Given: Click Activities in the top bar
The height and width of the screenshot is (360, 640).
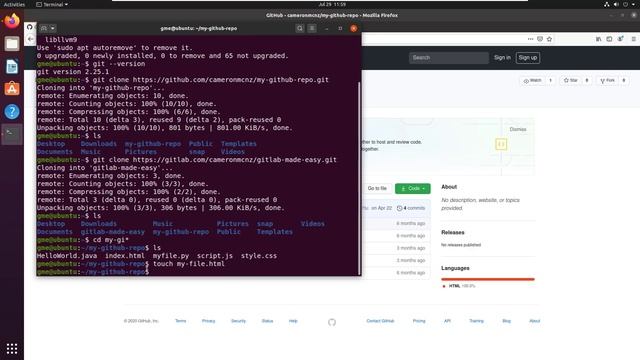Looking at the screenshot, I should (14, 4).
